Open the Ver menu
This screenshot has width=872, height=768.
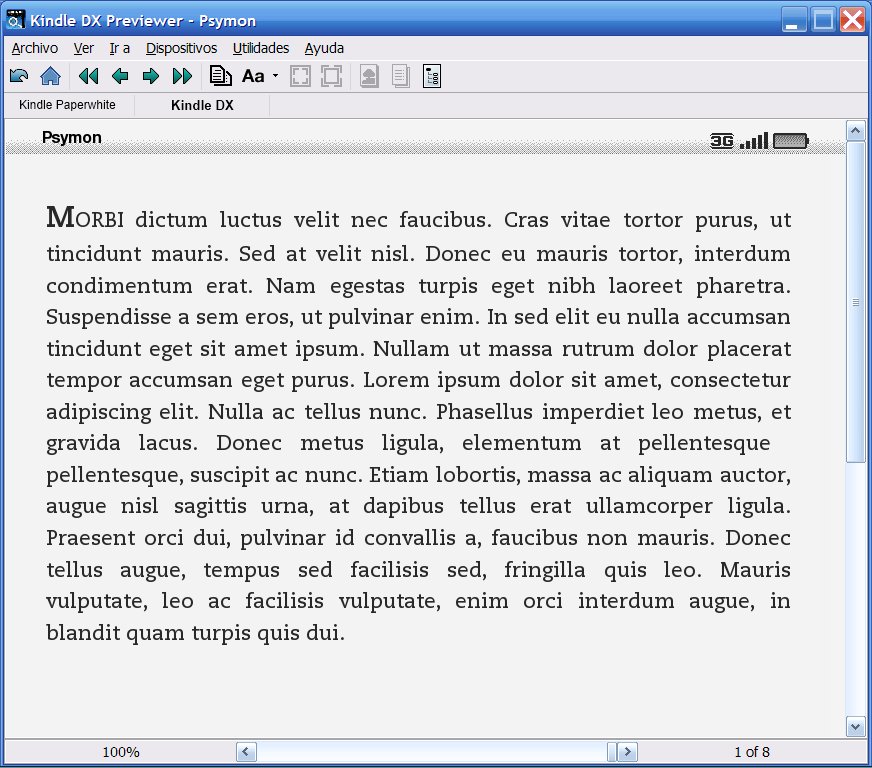[x=83, y=48]
